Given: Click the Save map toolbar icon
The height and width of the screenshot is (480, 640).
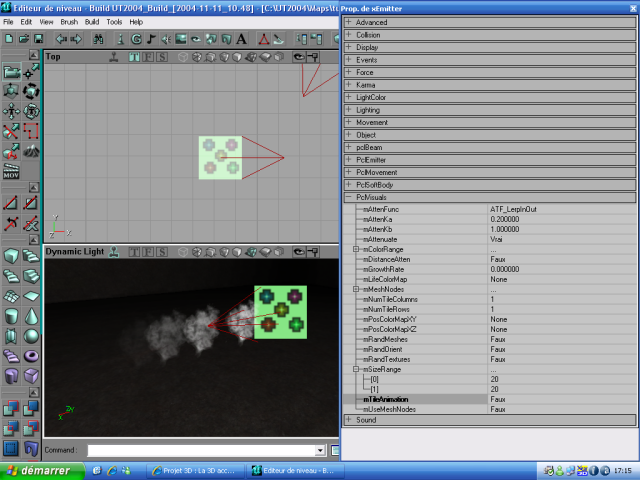Looking at the screenshot, I should point(37,39).
